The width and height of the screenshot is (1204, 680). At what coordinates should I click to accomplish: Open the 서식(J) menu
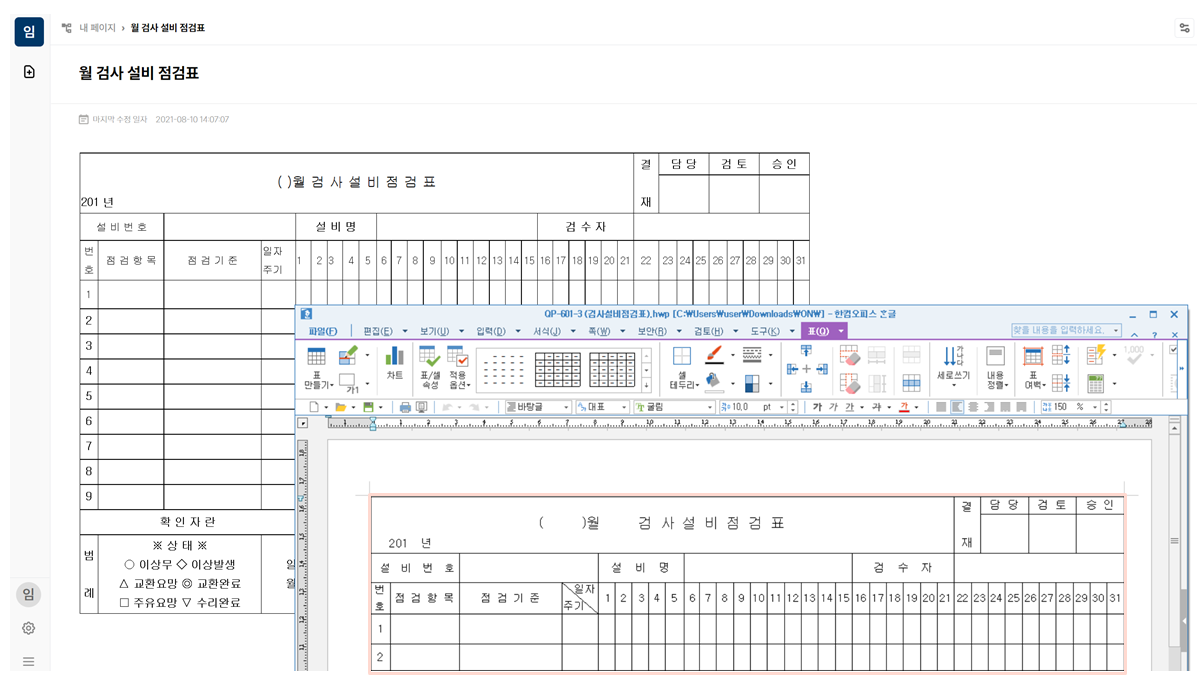click(546, 331)
